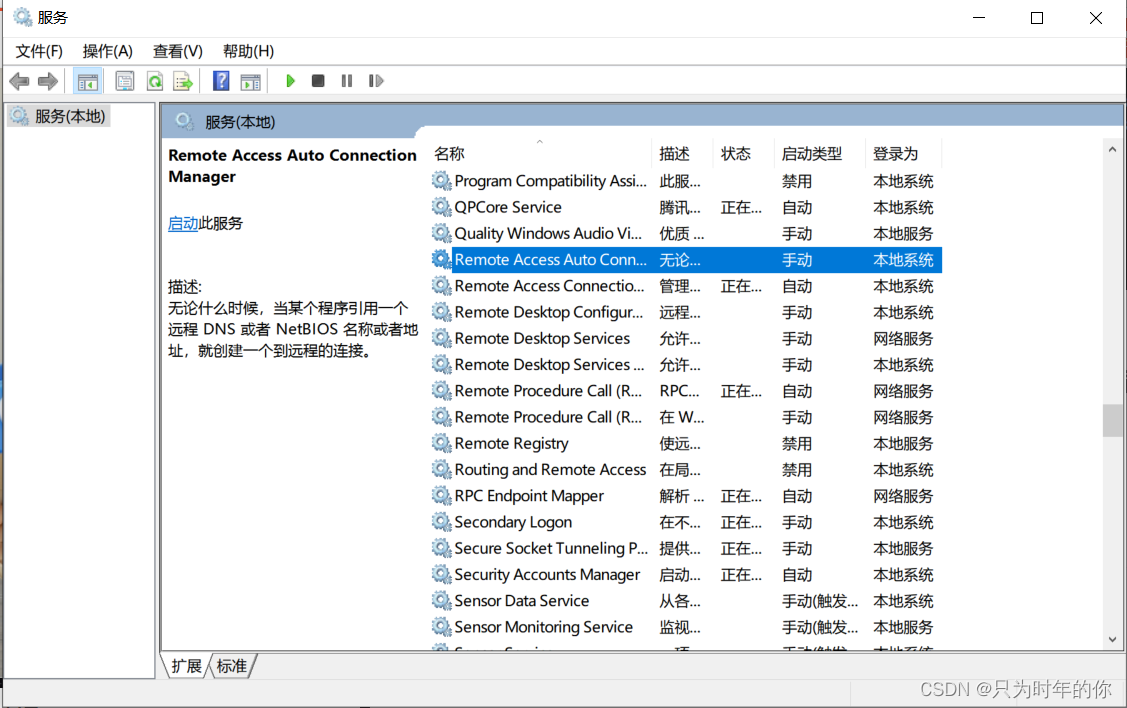Screen dimensions: 1127x708
Task: Click the gear icon beside Secondary Logon
Action: click(441, 522)
